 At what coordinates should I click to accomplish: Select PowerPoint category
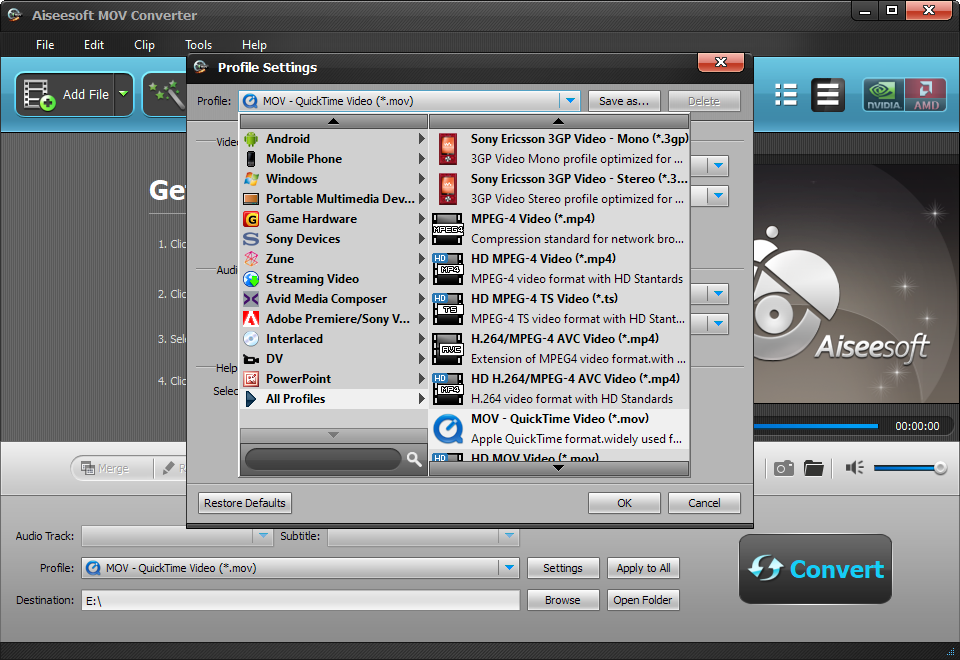pos(334,379)
